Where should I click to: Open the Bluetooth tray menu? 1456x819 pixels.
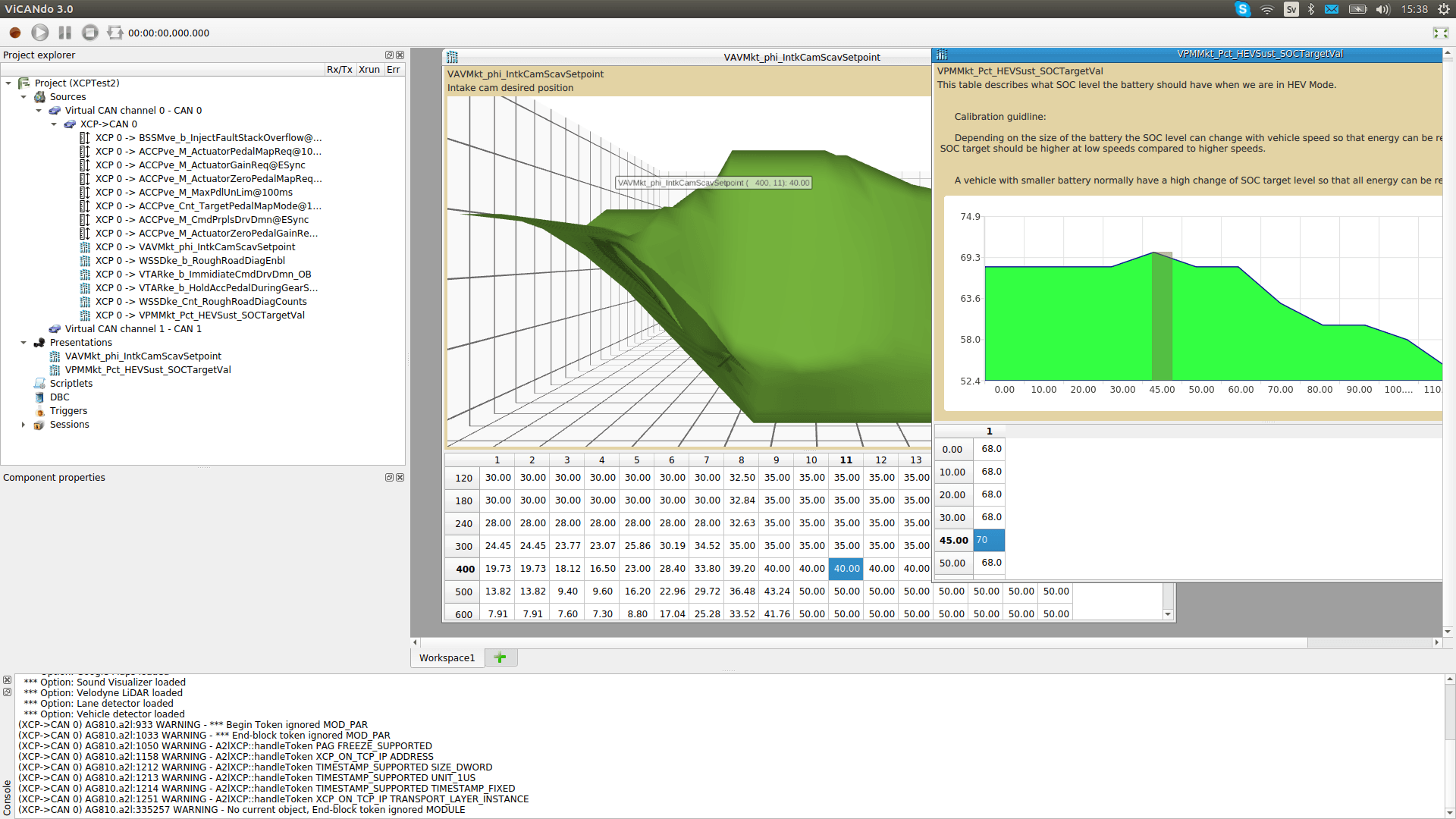1311,9
